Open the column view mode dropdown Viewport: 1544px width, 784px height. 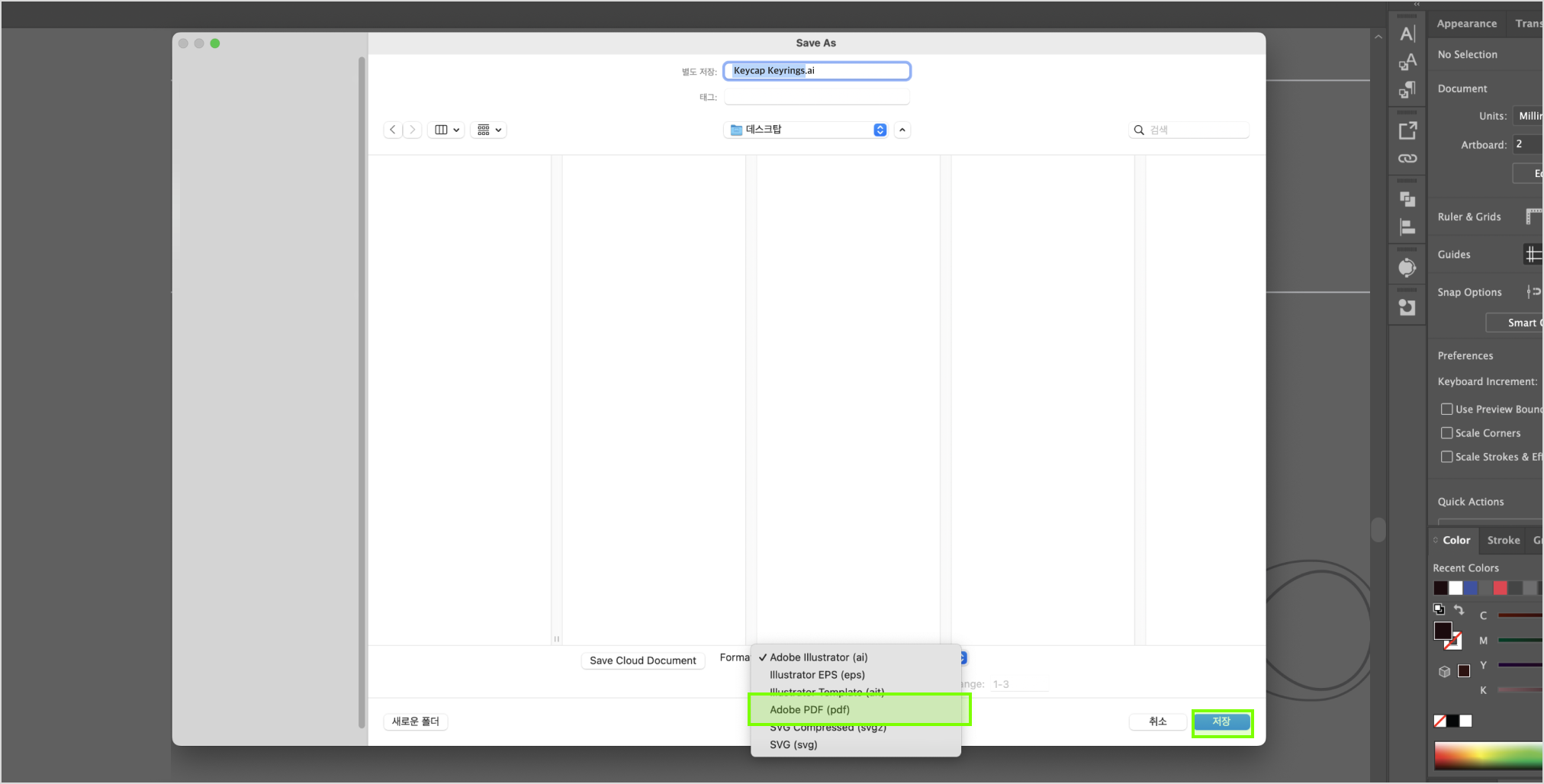[446, 130]
